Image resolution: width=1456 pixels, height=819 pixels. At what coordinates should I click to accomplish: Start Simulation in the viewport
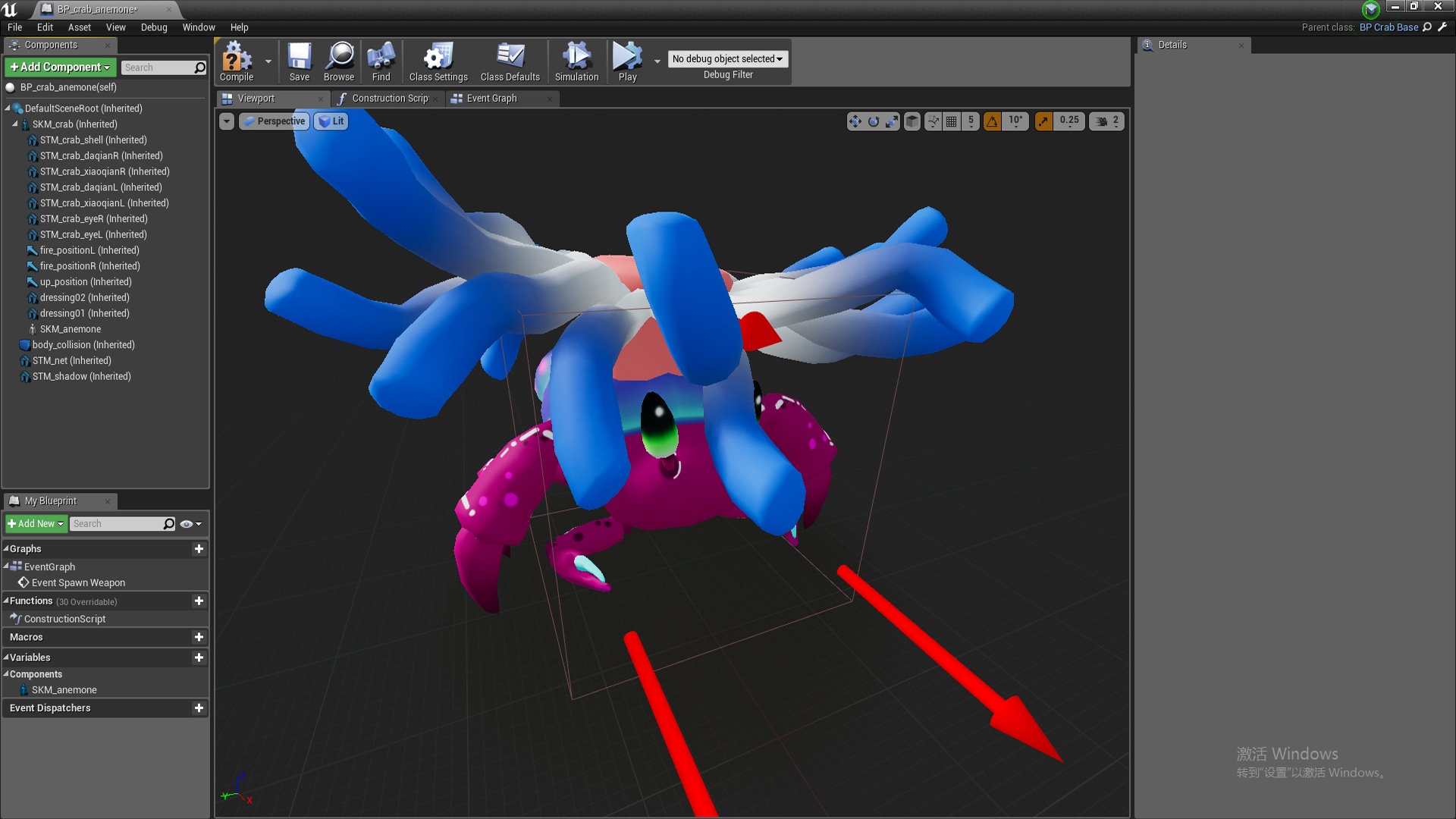click(x=576, y=61)
